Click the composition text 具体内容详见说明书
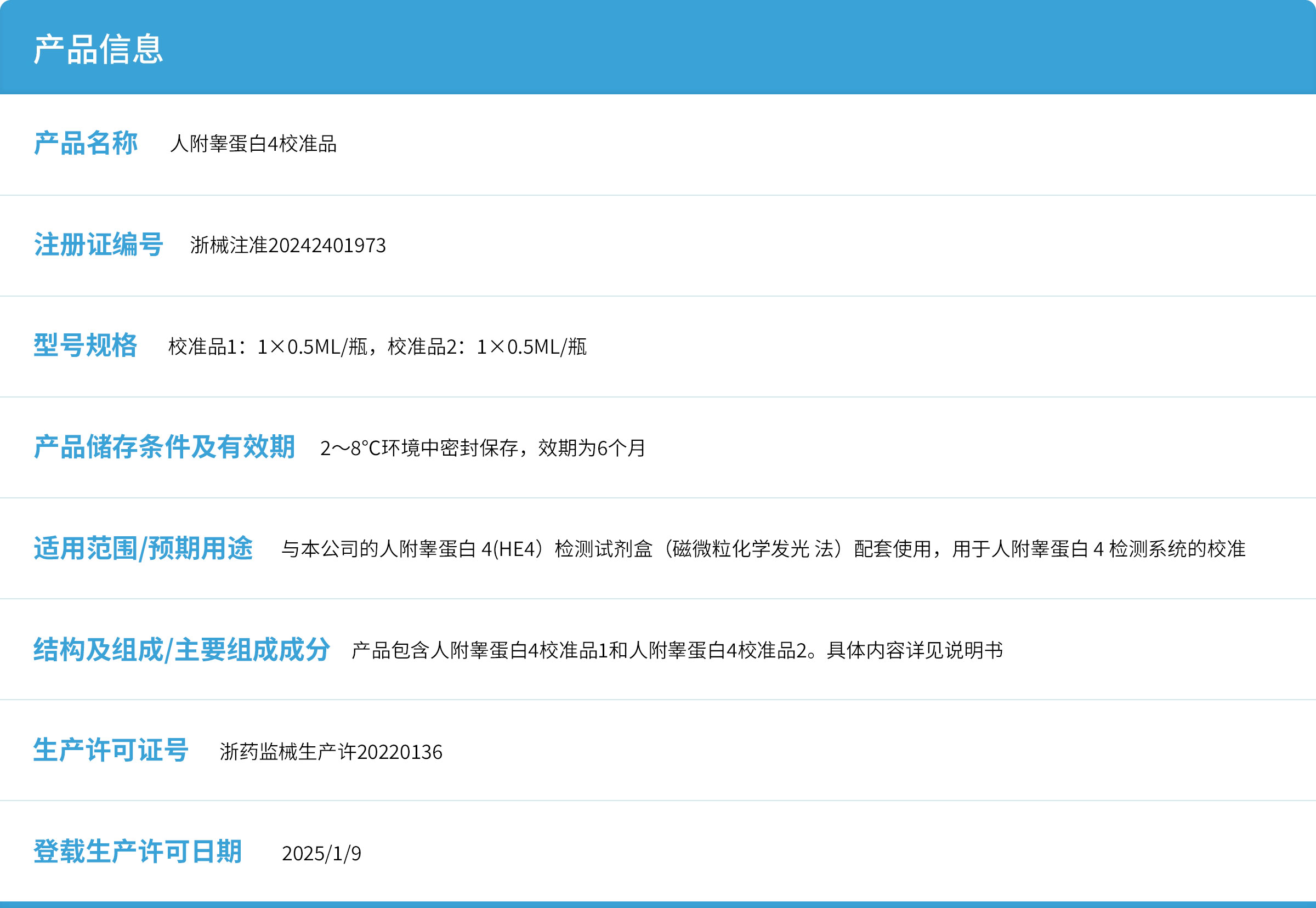Image resolution: width=1316 pixels, height=908 pixels. [914, 650]
